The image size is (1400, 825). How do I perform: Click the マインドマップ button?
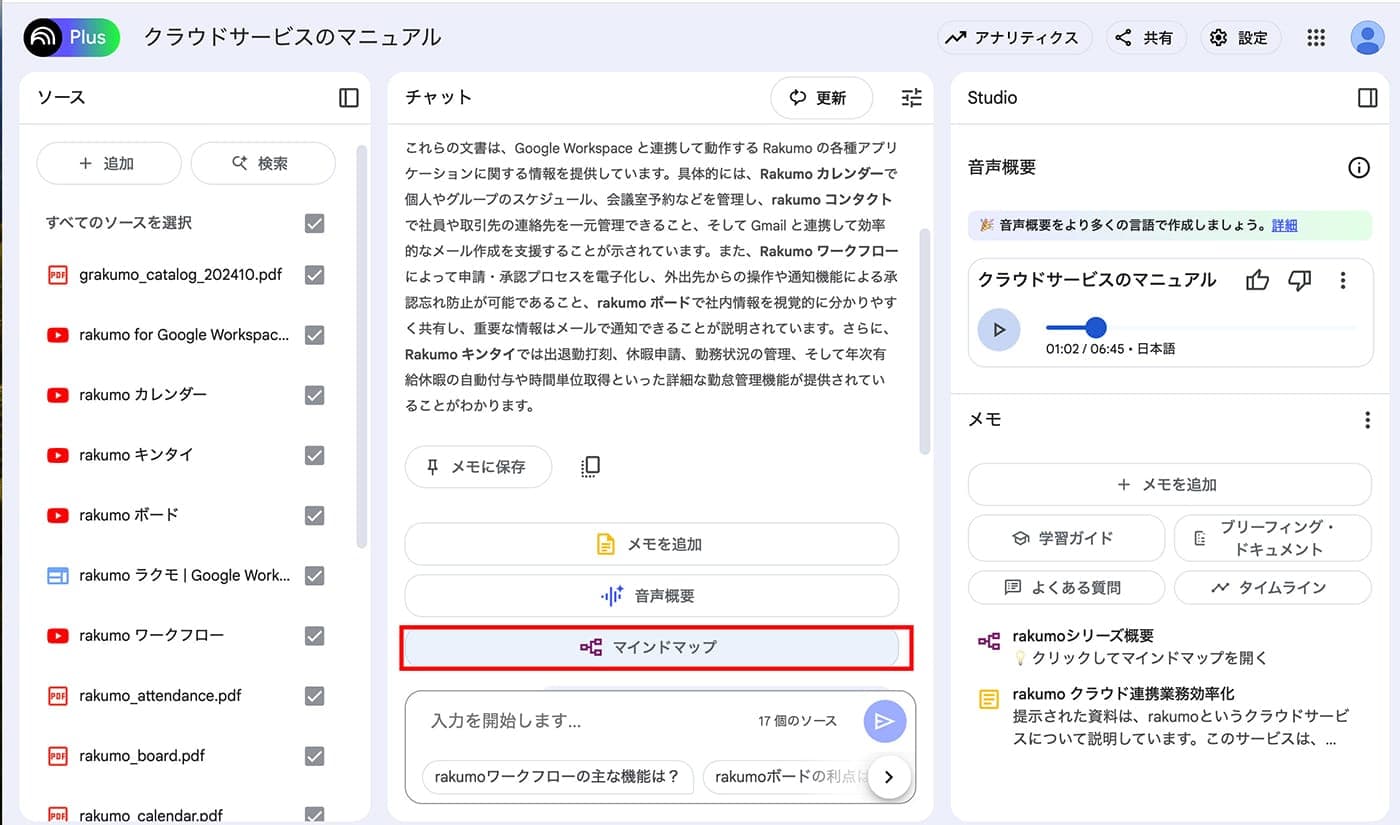[651, 647]
